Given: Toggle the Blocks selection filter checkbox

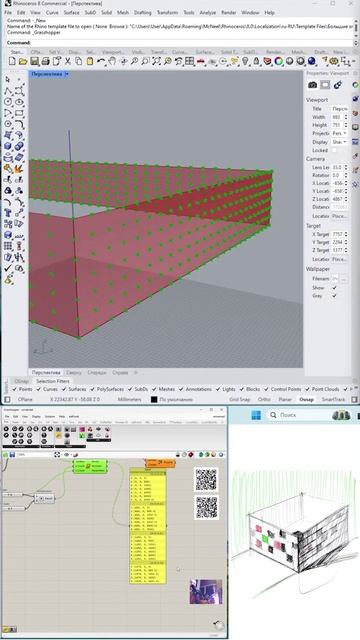Looking at the screenshot, I should 242,389.
